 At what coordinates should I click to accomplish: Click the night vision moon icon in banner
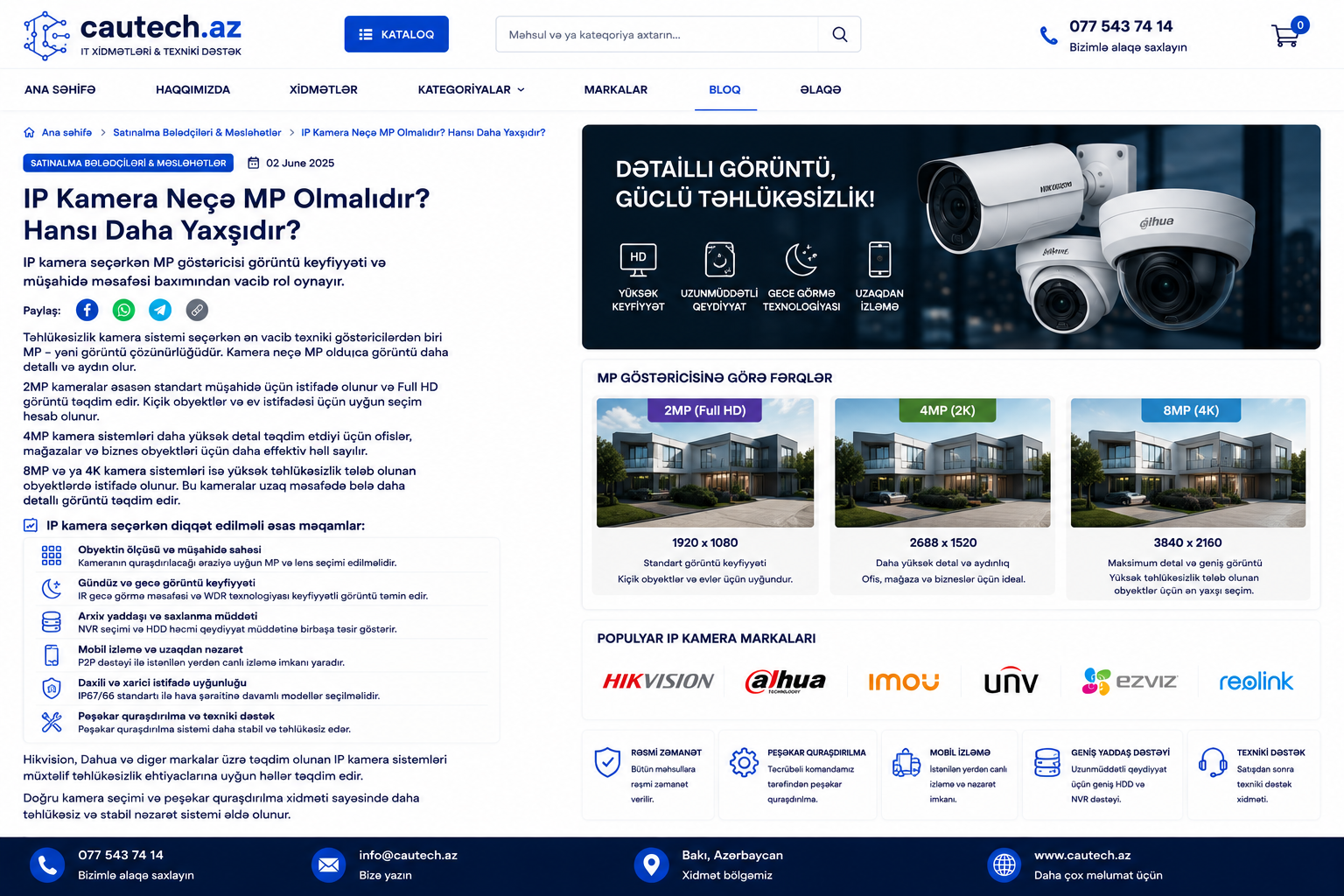tap(801, 260)
